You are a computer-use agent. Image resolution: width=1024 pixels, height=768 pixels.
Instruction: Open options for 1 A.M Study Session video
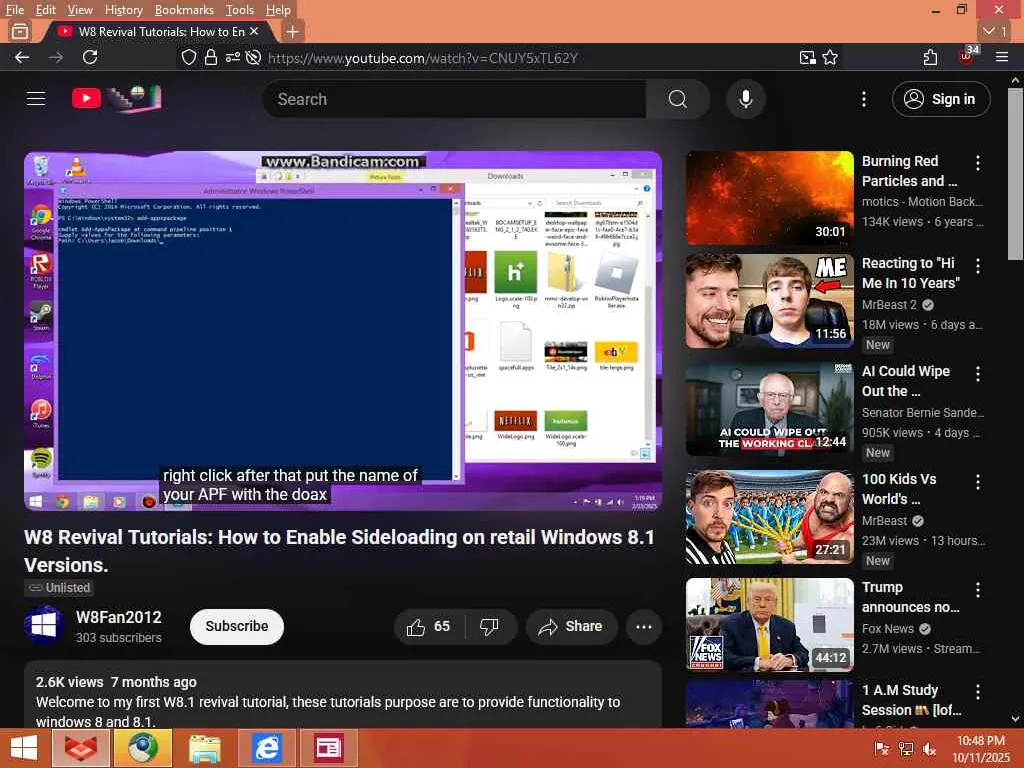[978, 692]
